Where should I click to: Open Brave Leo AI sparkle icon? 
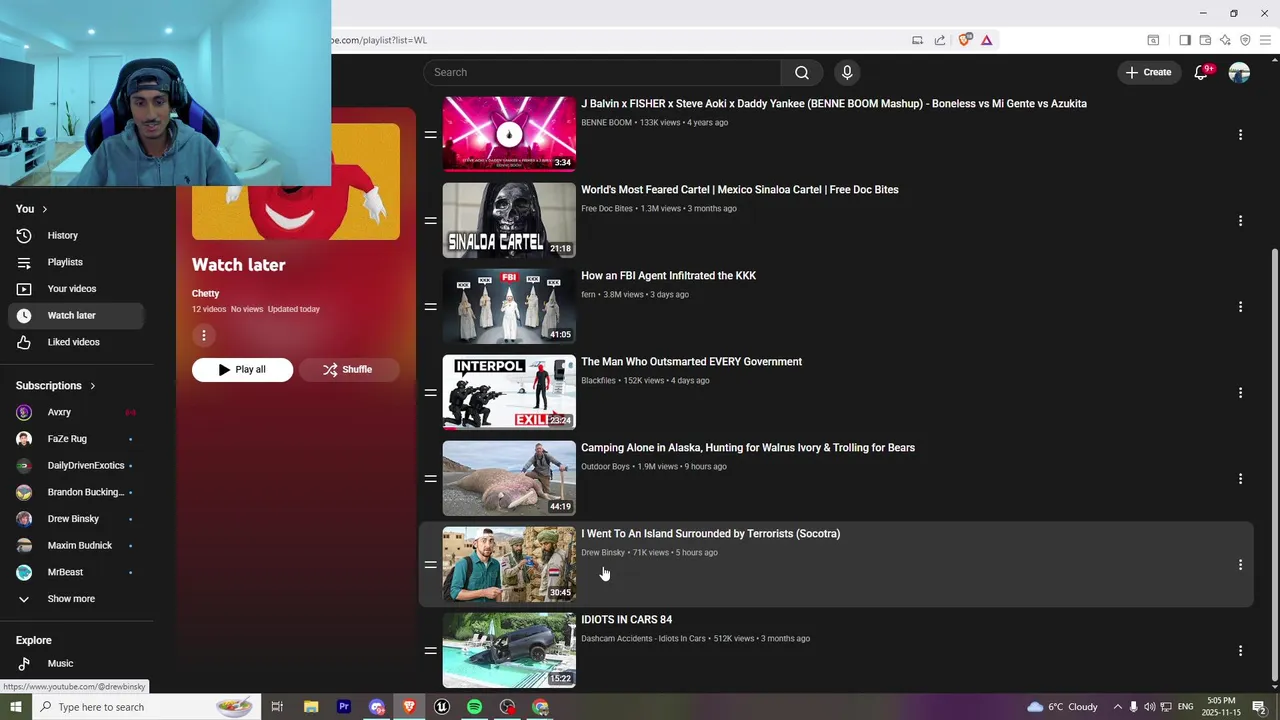(1225, 40)
